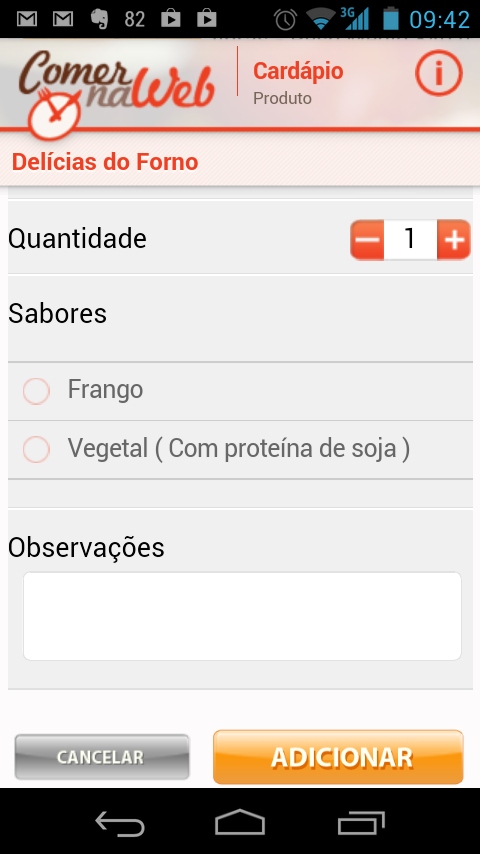Tap the Cardápio header title
Image resolution: width=480 pixels, height=854 pixels.
click(298, 71)
